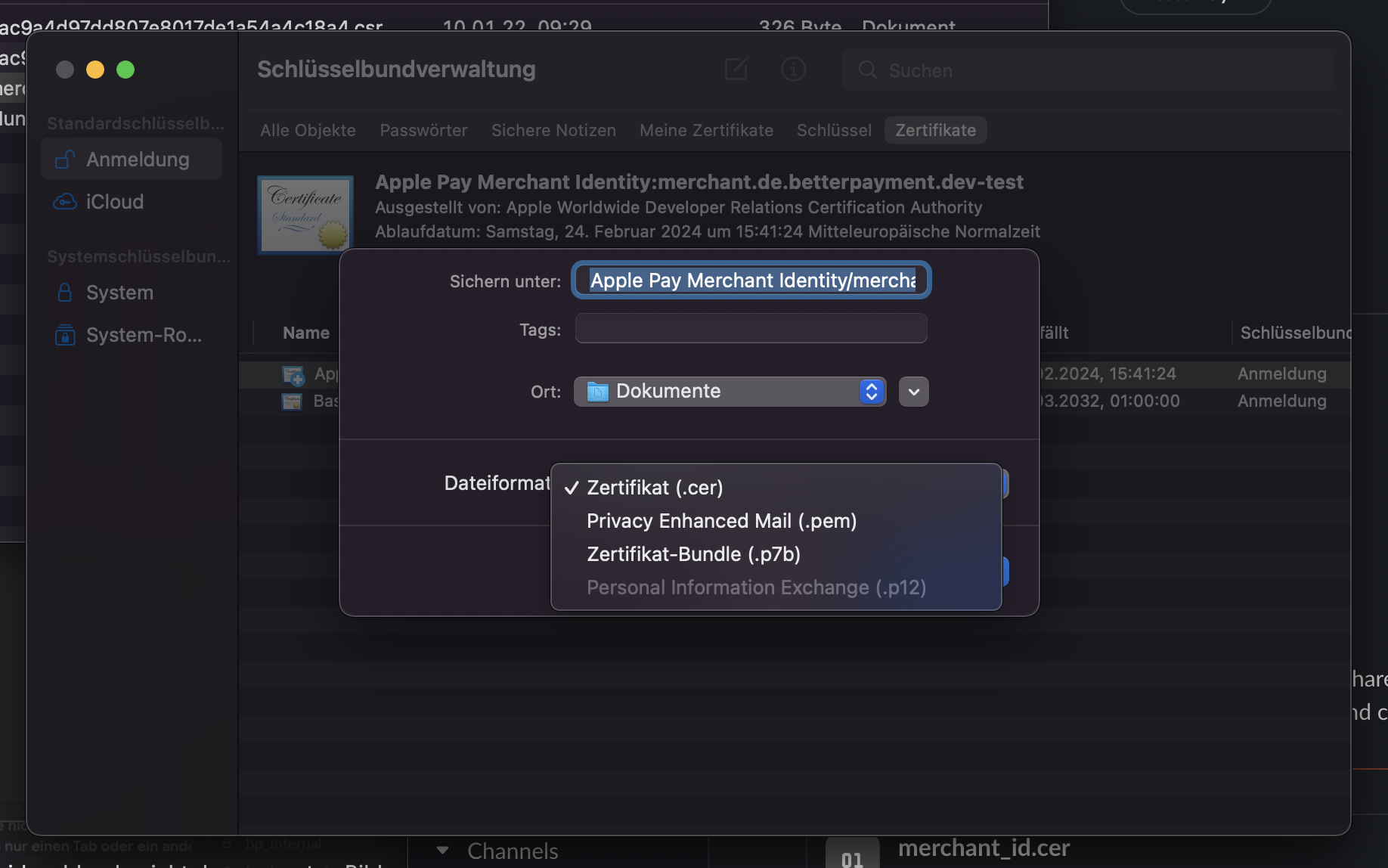Click the magnifier icon in the Suchen field
The height and width of the screenshot is (868, 1388).
[x=867, y=70]
